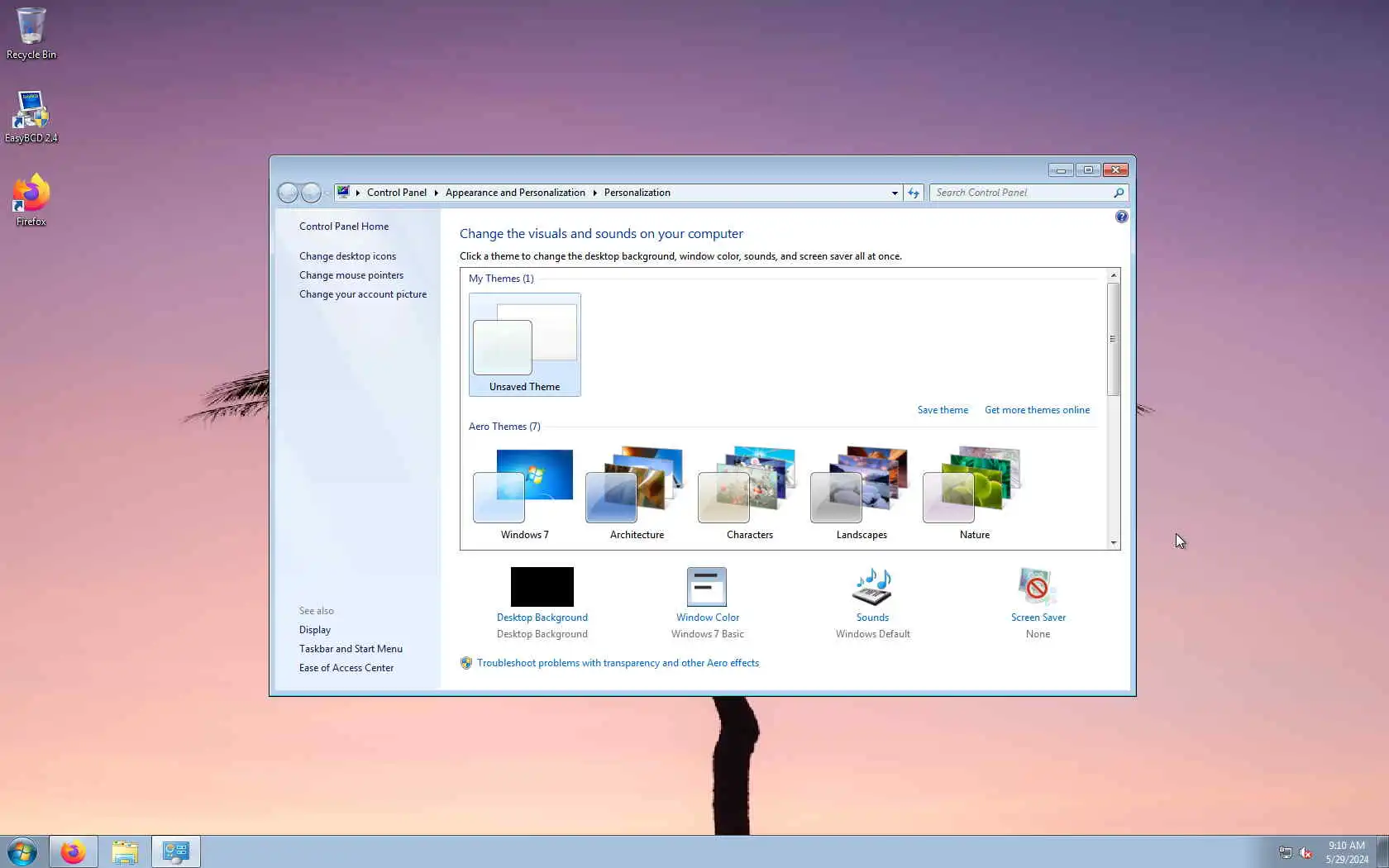This screenshot has height=868, width=1389.
Task: Click the muted volume tray icon
Action: (x=1305, y=852)
